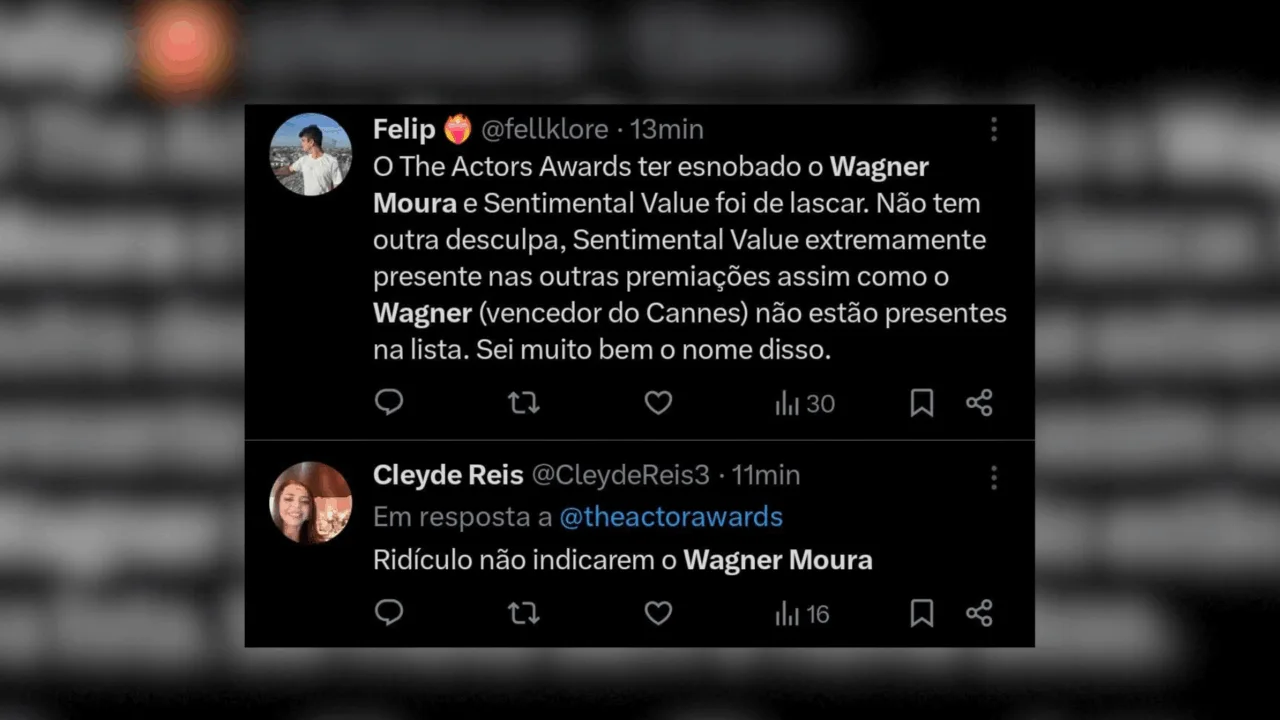The width and height of the screenshot is (1280, 720).
Task: Retweet Cleyde Reis's reply
Action: 523,613
